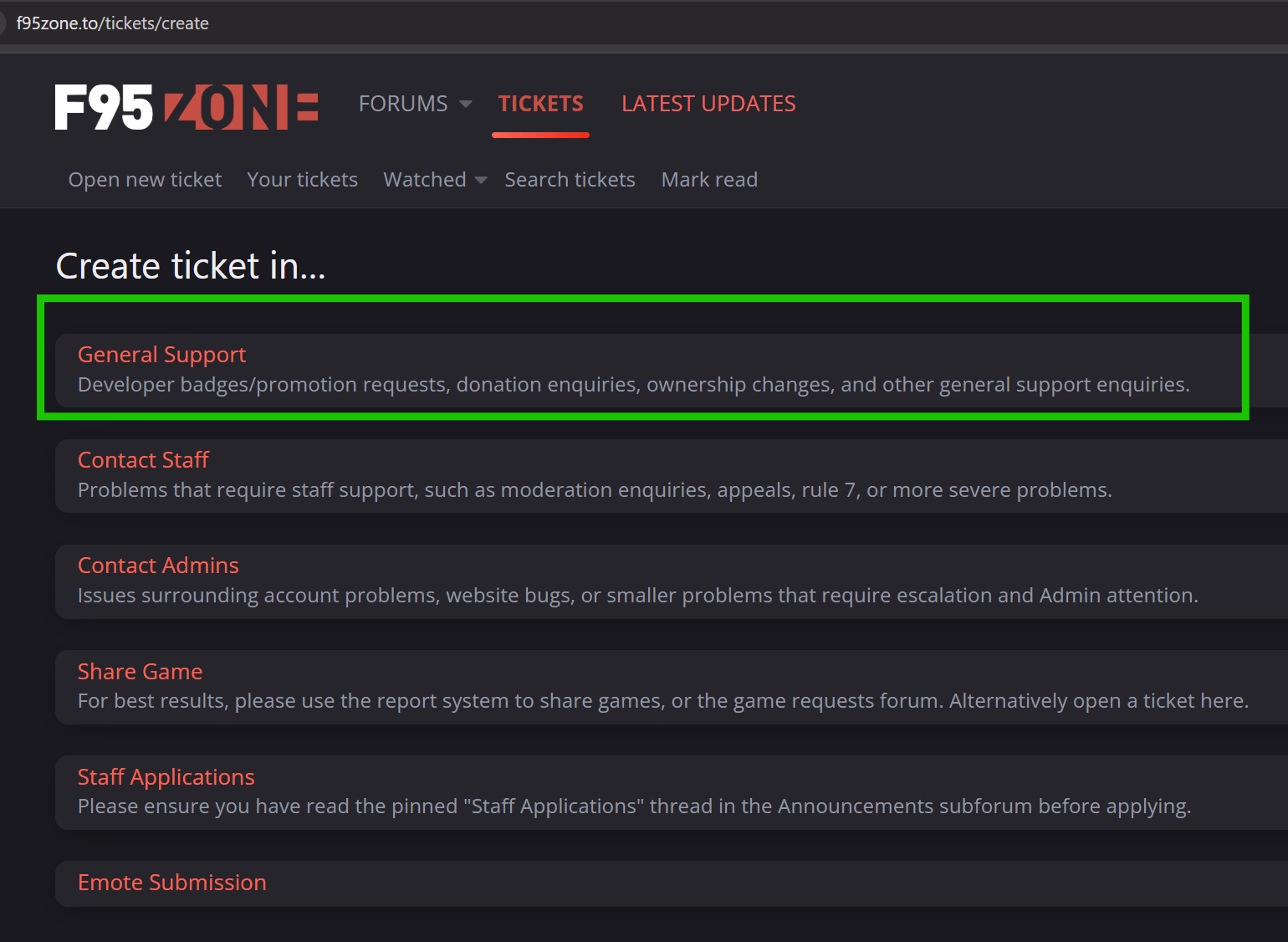This screenshot has height=942, width=1288.
Task: Choose Contact Admins category
Action: point(158,566)
